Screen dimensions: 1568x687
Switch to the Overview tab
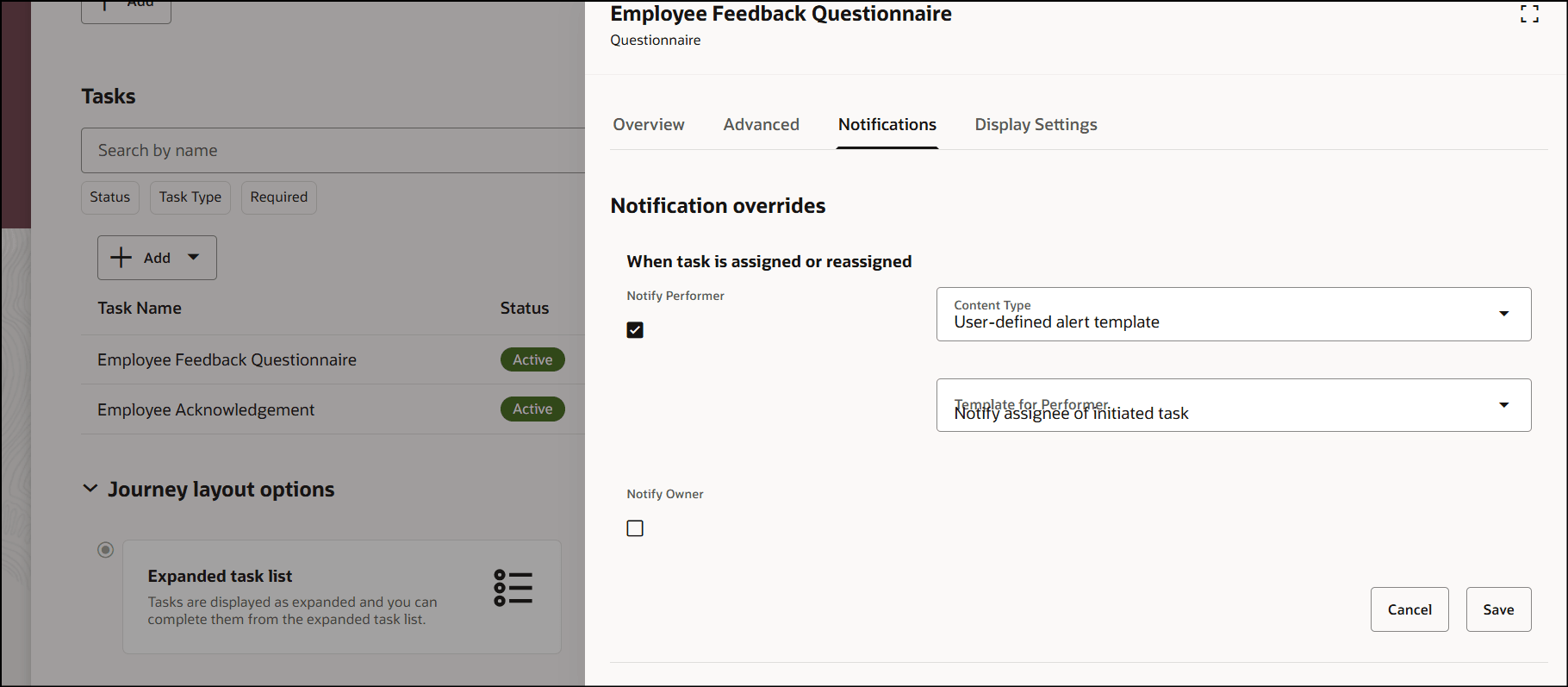point(649,125)
